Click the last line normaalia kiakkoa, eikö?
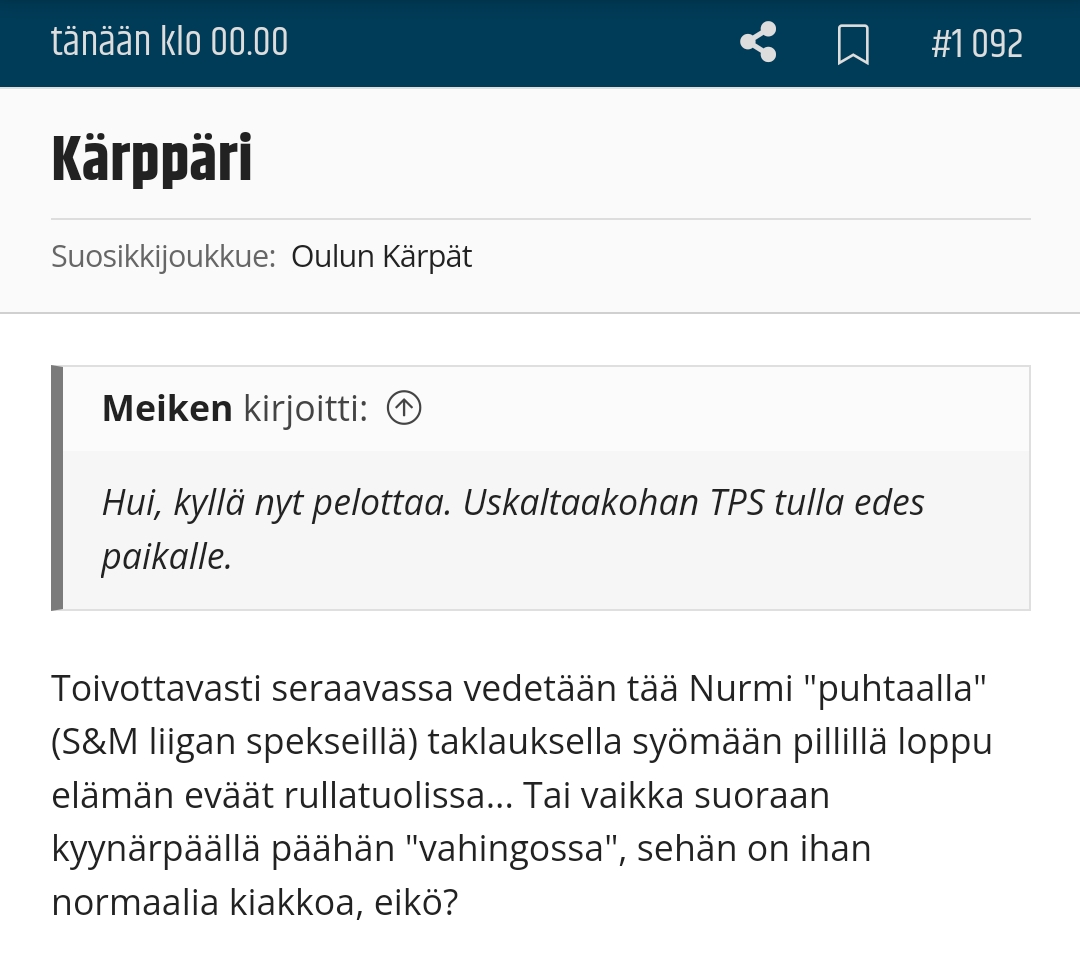 tap(254, 903)
